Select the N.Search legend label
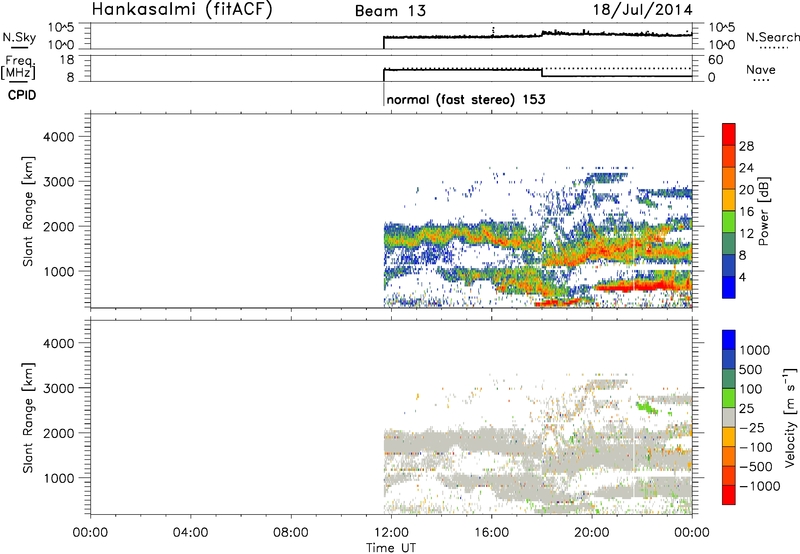The height and width of the screenshot is (554, 800). click(772, 37)
